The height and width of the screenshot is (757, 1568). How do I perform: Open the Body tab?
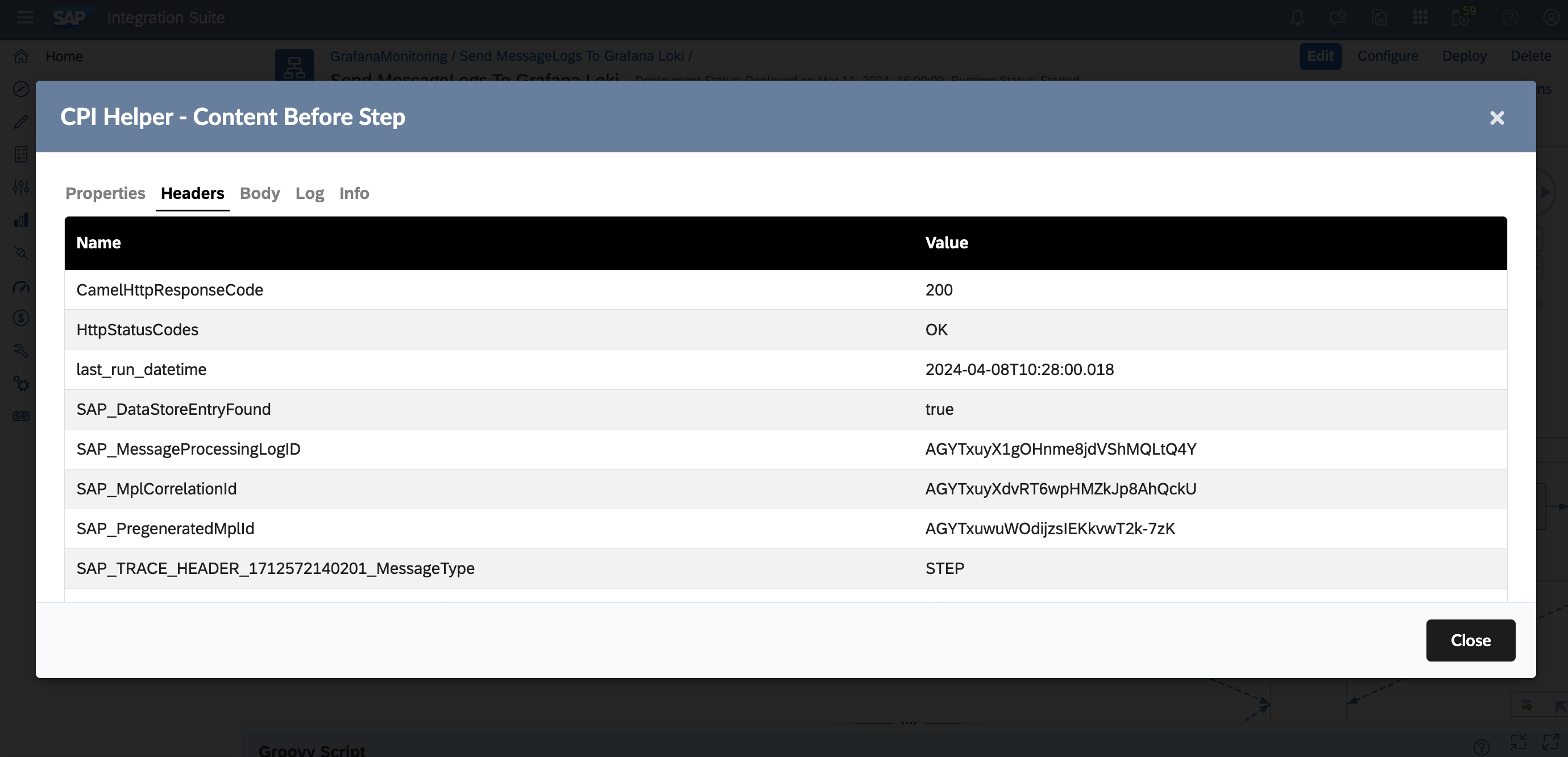[x=259, y=193]
